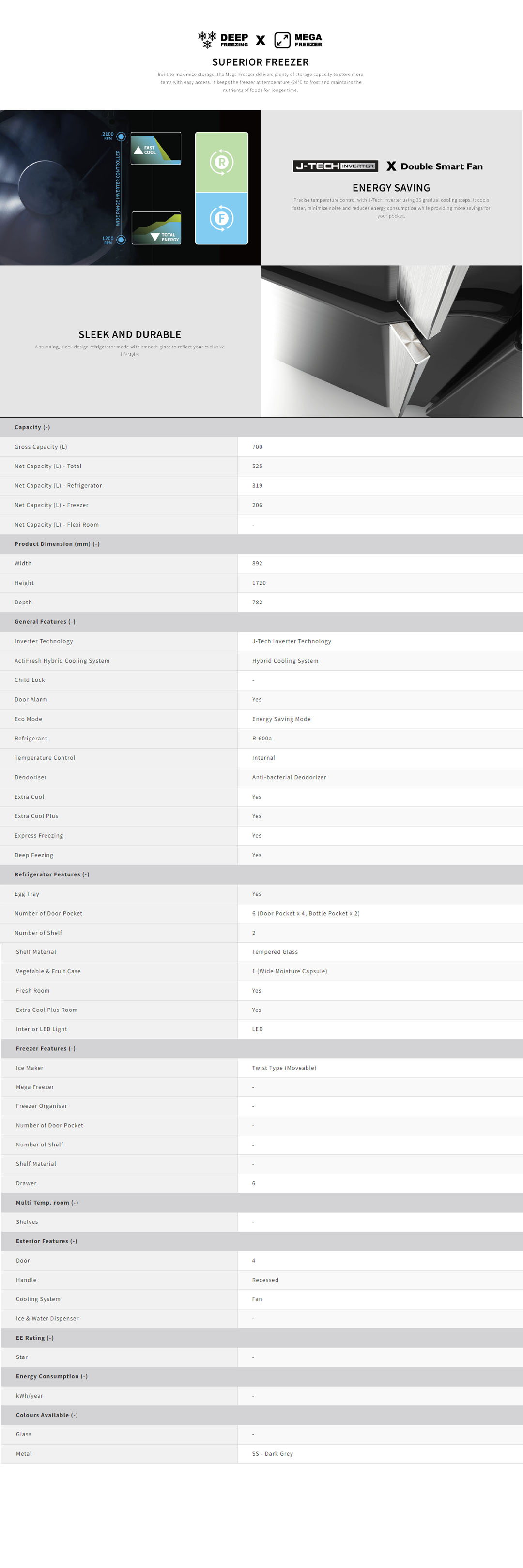The image size is (523, 1568).
Task: Click the 2100 RPM indicator dot
Action: tap(121, 136)
